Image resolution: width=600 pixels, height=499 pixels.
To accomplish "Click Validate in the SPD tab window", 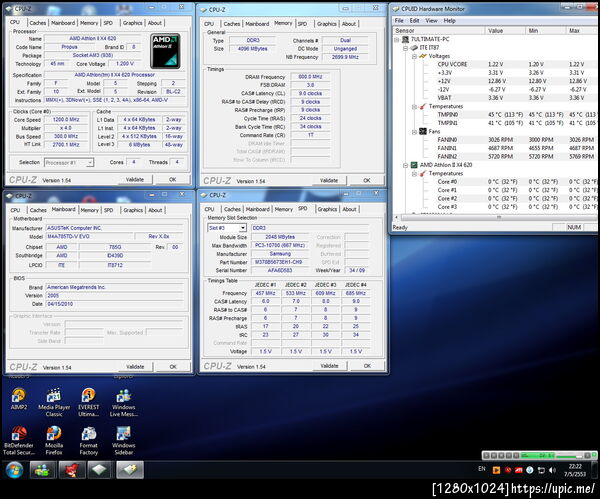I will tap(329, 366).
